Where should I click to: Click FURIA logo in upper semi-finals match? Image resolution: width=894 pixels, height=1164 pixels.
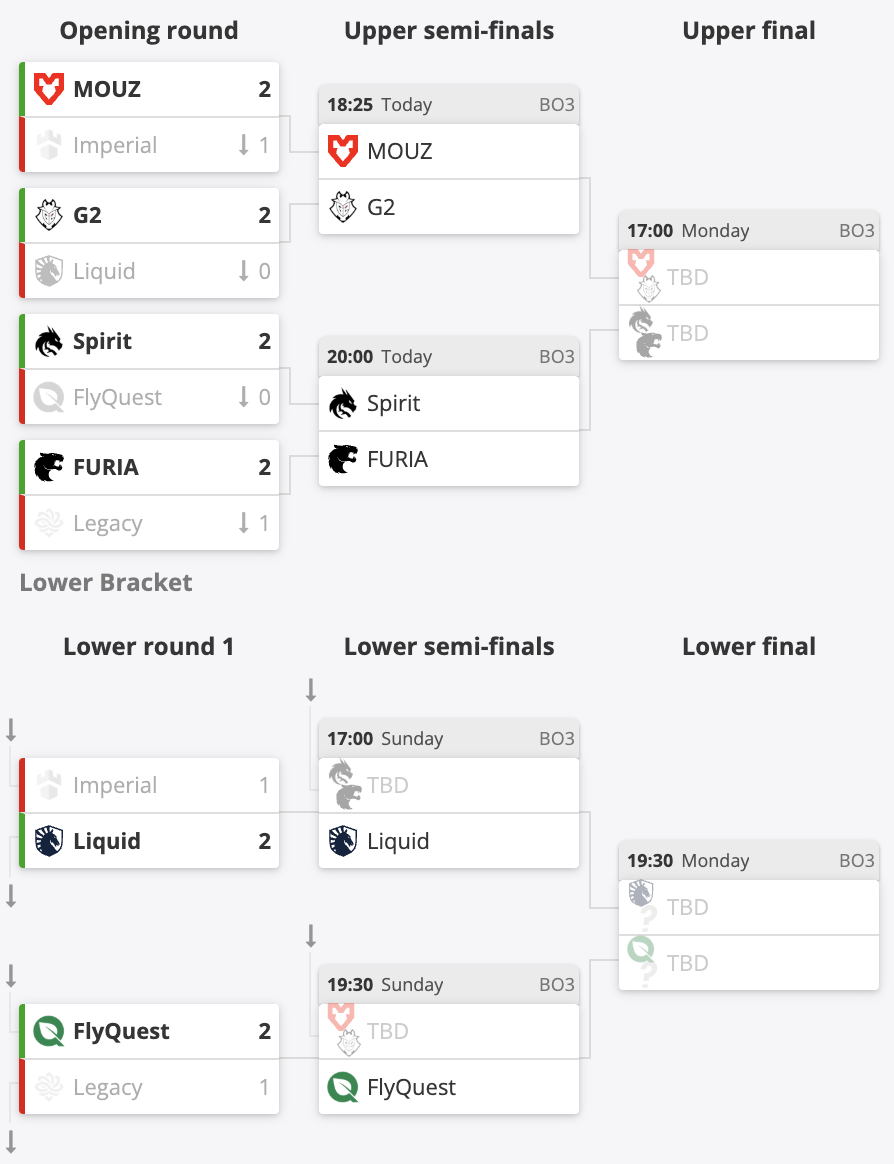(x=343, y=460)
